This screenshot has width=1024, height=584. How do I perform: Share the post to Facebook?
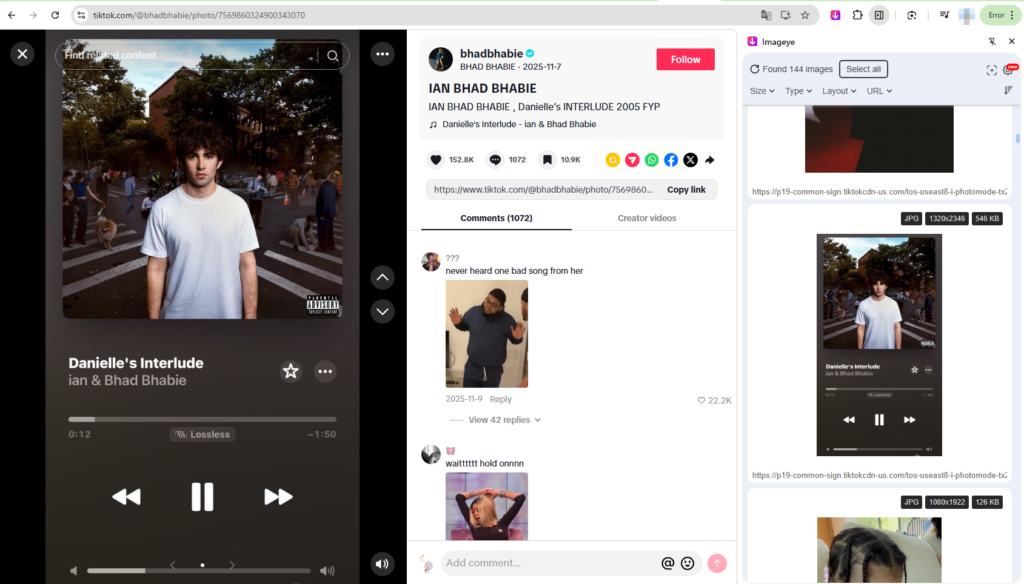pos(671,159)
